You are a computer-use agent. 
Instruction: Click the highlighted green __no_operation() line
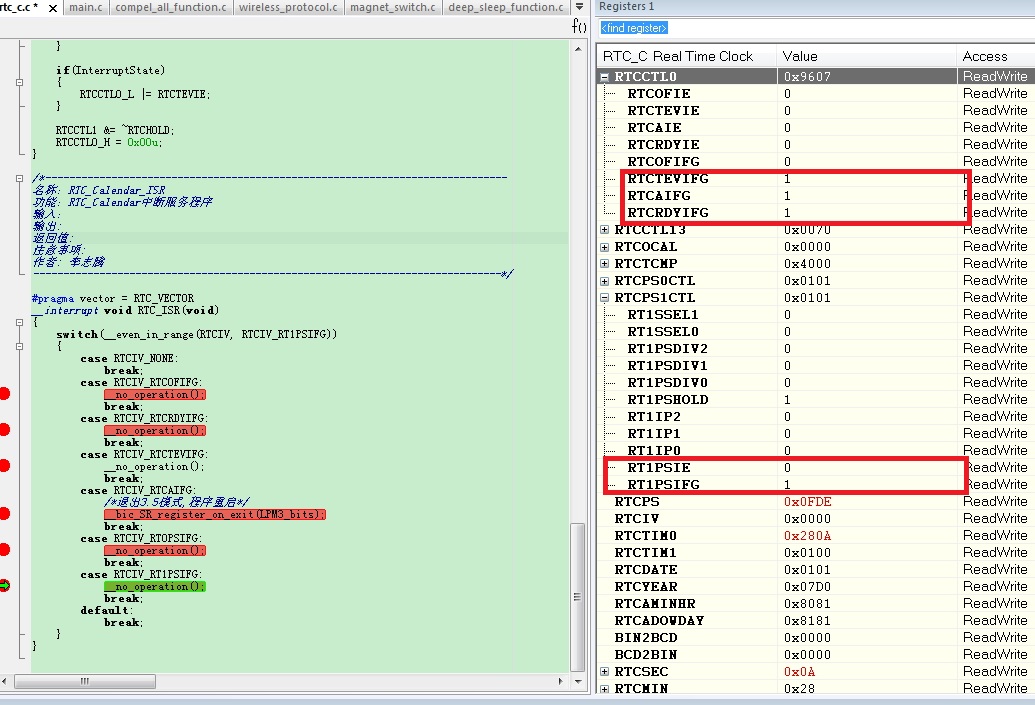coord(155,586)
